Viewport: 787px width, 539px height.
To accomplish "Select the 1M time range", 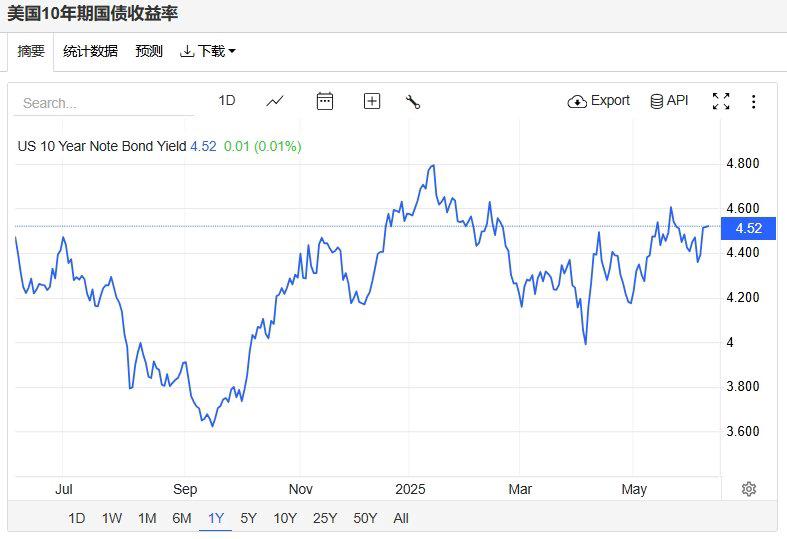I will 147,518.
